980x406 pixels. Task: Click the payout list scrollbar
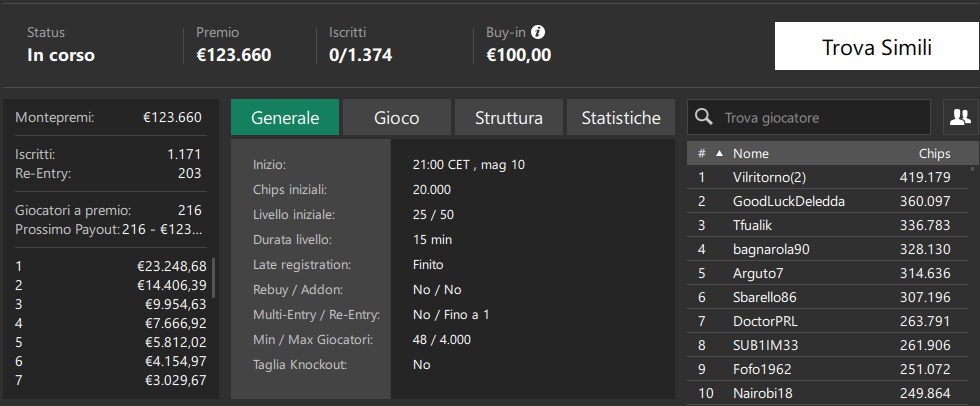pos(214,278)
